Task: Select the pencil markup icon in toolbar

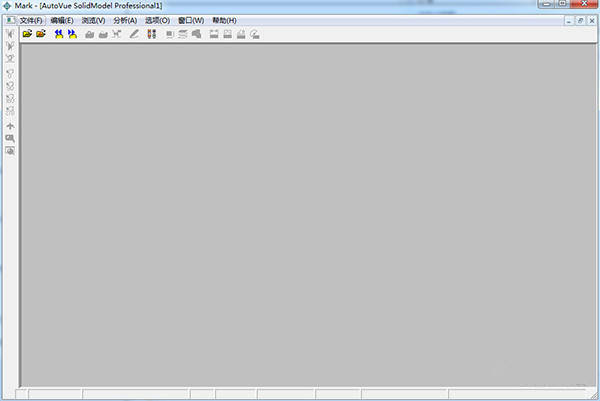Action: point(134,34)
